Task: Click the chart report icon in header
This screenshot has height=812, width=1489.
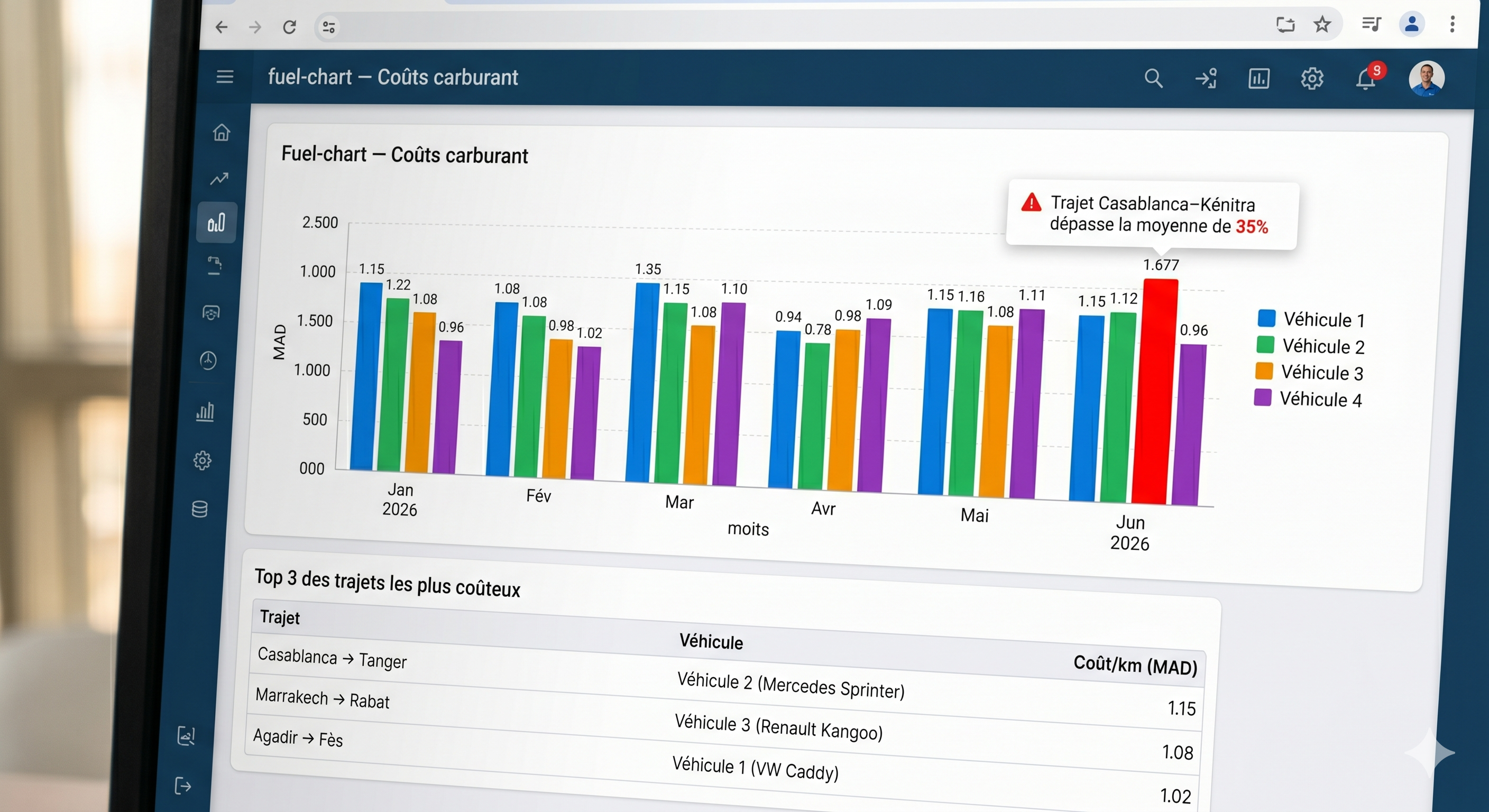Action: tap(1258, 78)
